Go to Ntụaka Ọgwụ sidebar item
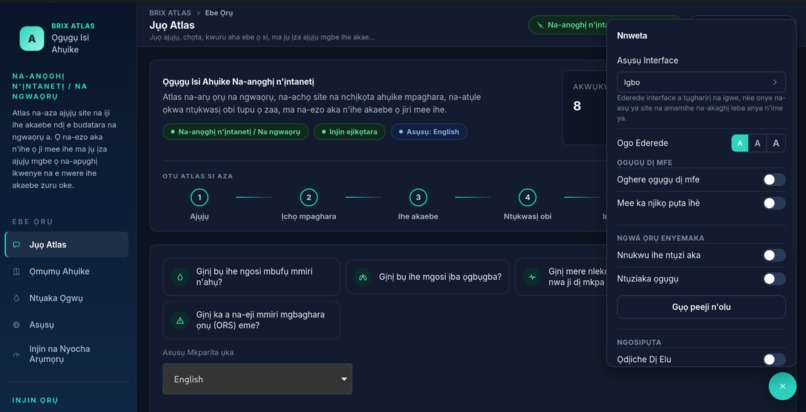 (66, 298)
